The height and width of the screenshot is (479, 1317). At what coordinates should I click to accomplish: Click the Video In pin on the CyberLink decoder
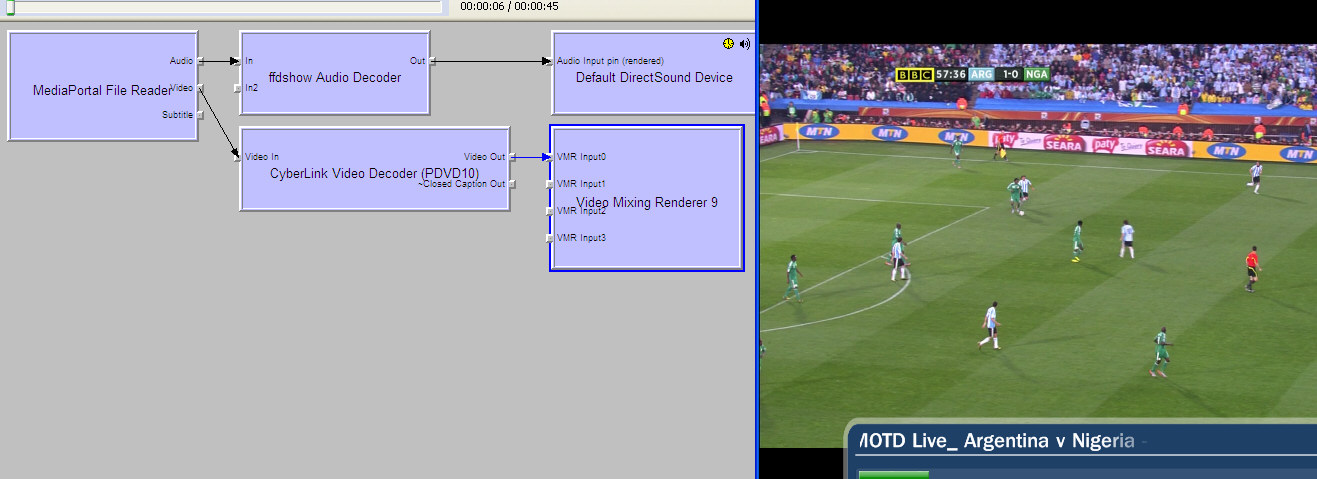(x=237, y=157)
